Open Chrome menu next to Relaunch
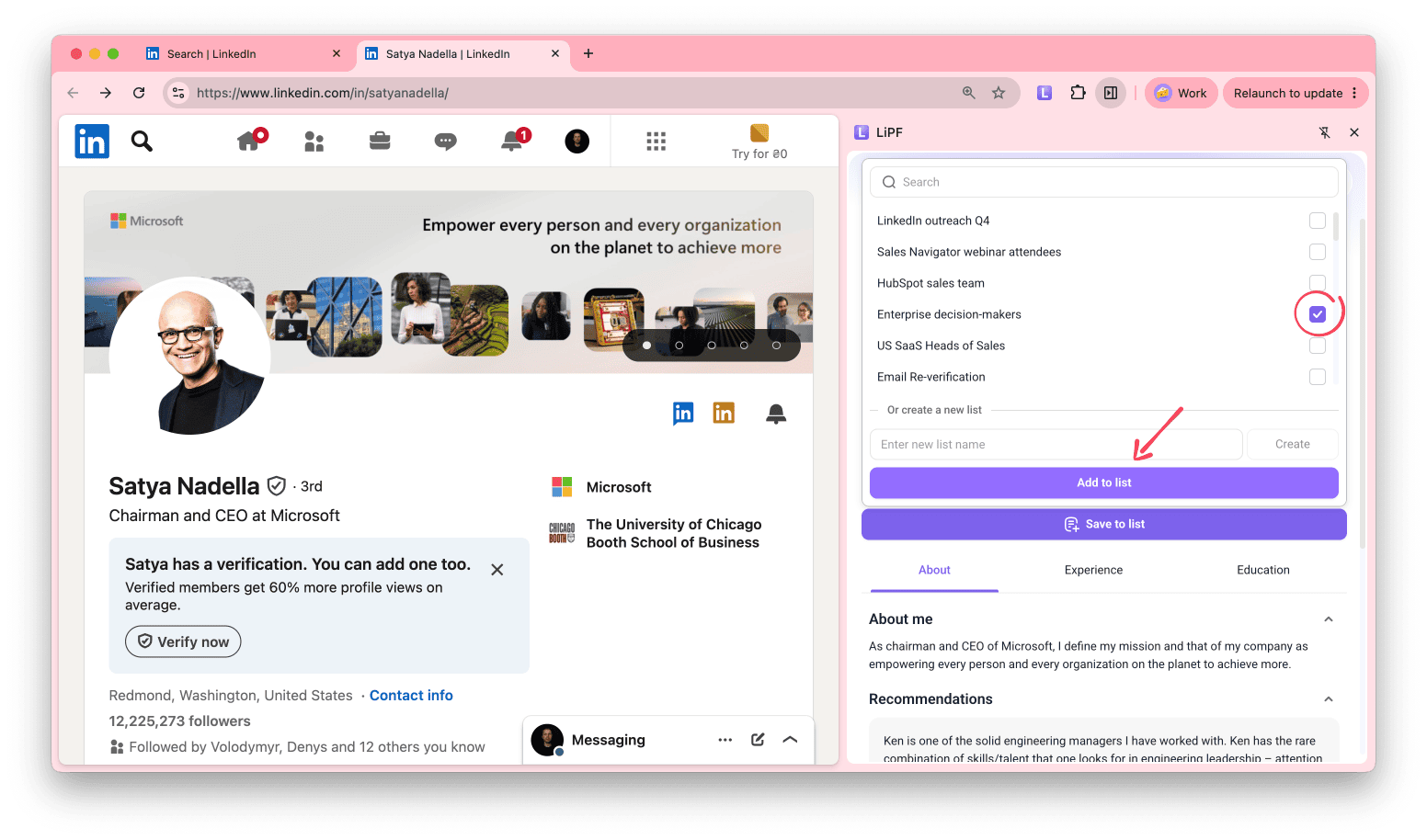 1354,93
